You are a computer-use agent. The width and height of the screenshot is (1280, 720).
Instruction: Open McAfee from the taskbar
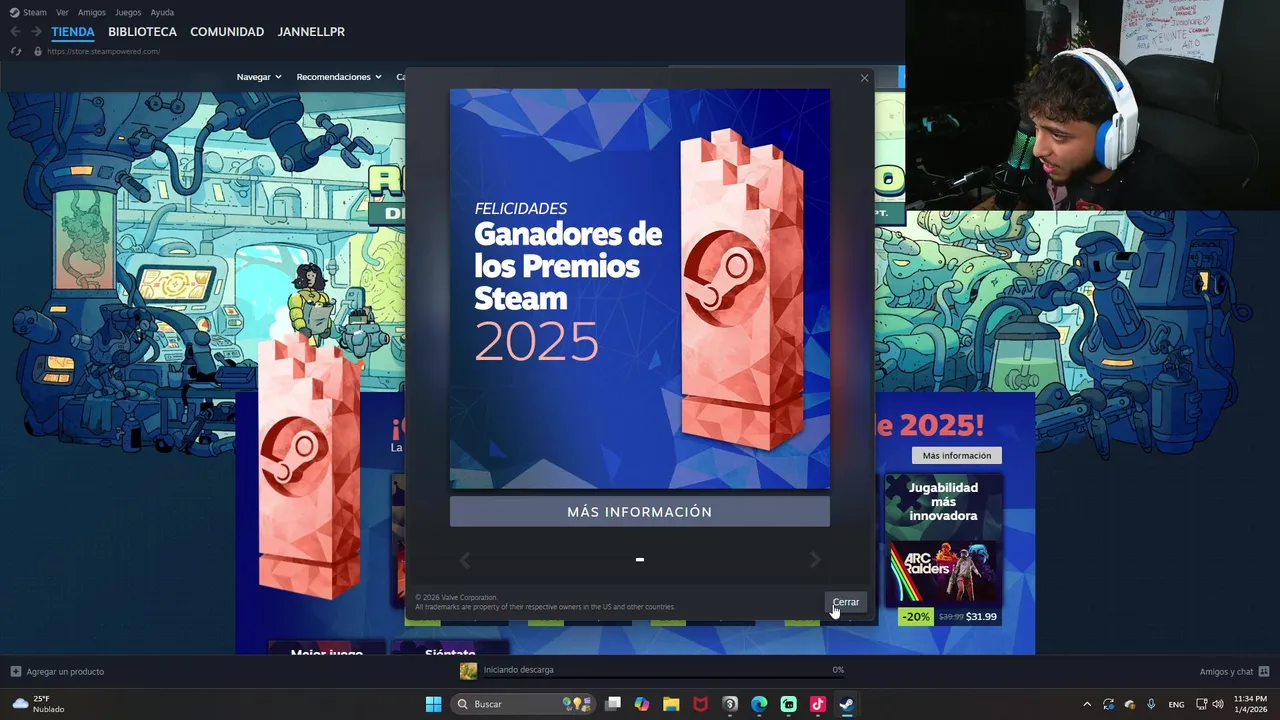coord(701,704)
